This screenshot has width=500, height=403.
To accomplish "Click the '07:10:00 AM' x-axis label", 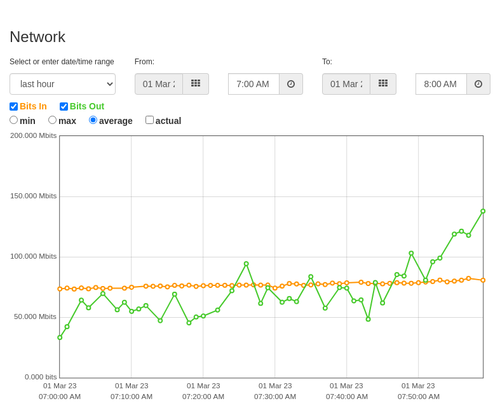I will (x=131, y=397).
